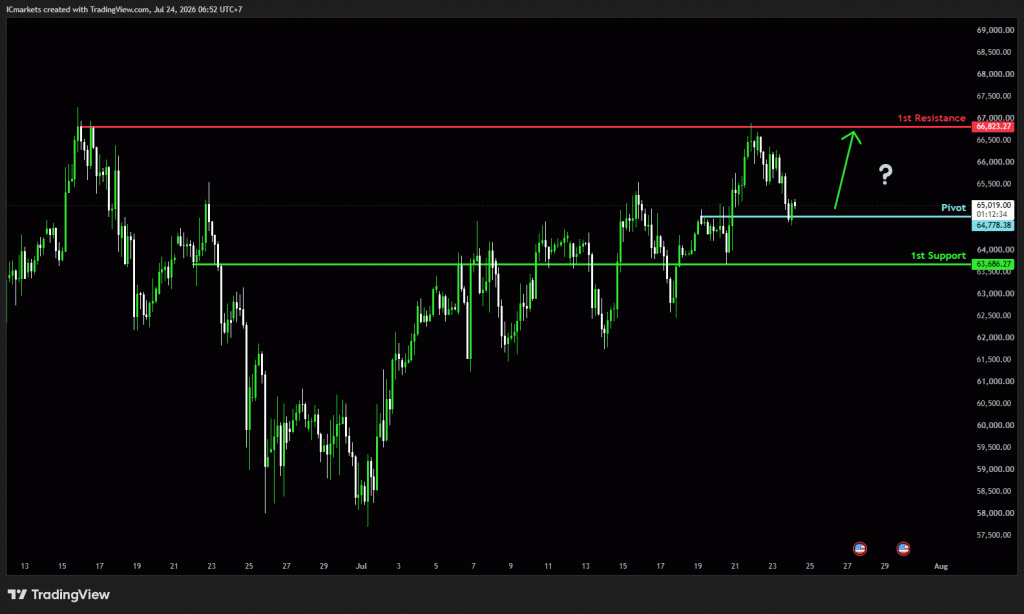
Task: Click the green upward arrow drawing
Action: tap(848, 169)
